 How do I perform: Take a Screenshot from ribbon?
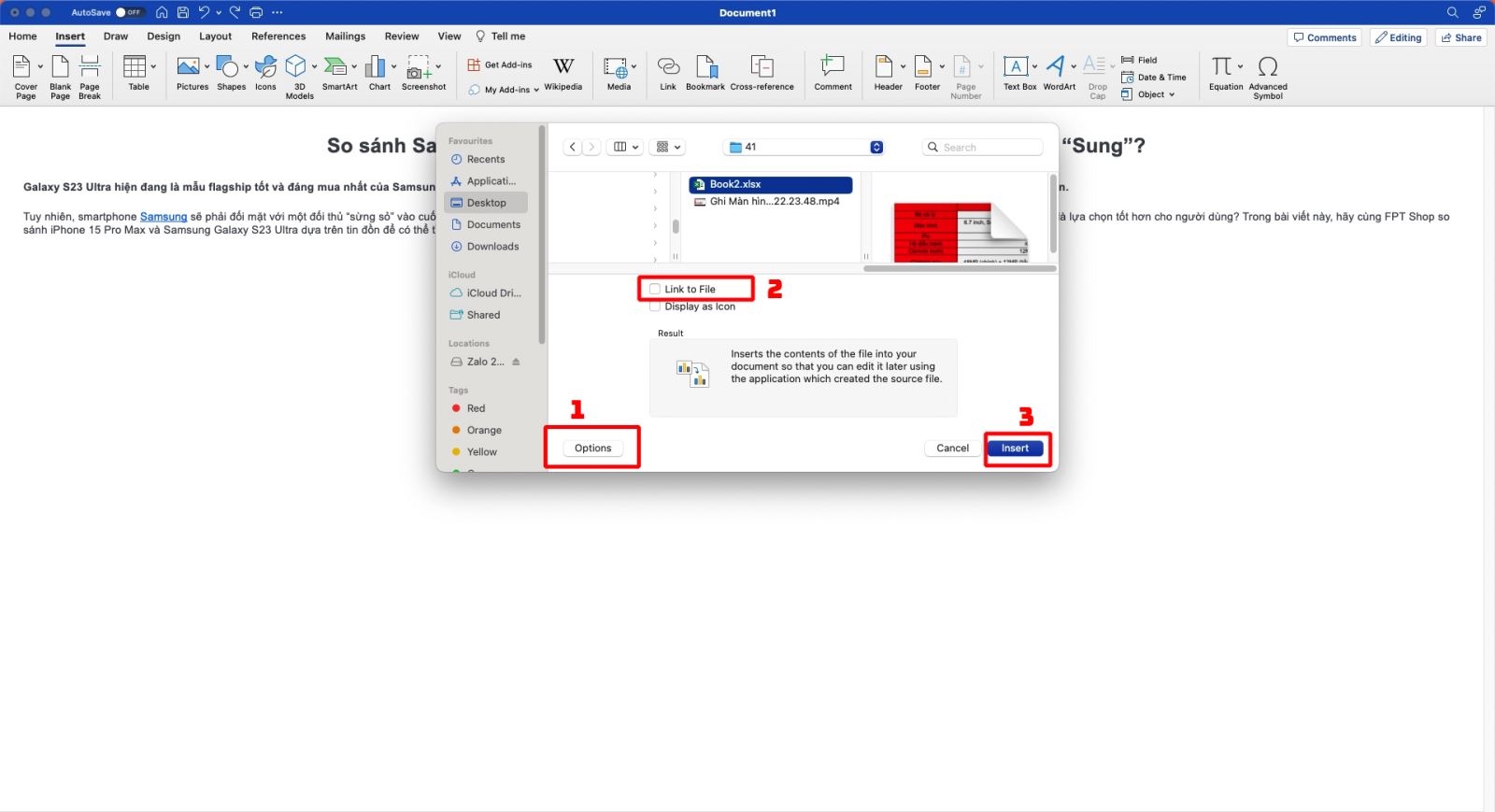tap(423, 73)
